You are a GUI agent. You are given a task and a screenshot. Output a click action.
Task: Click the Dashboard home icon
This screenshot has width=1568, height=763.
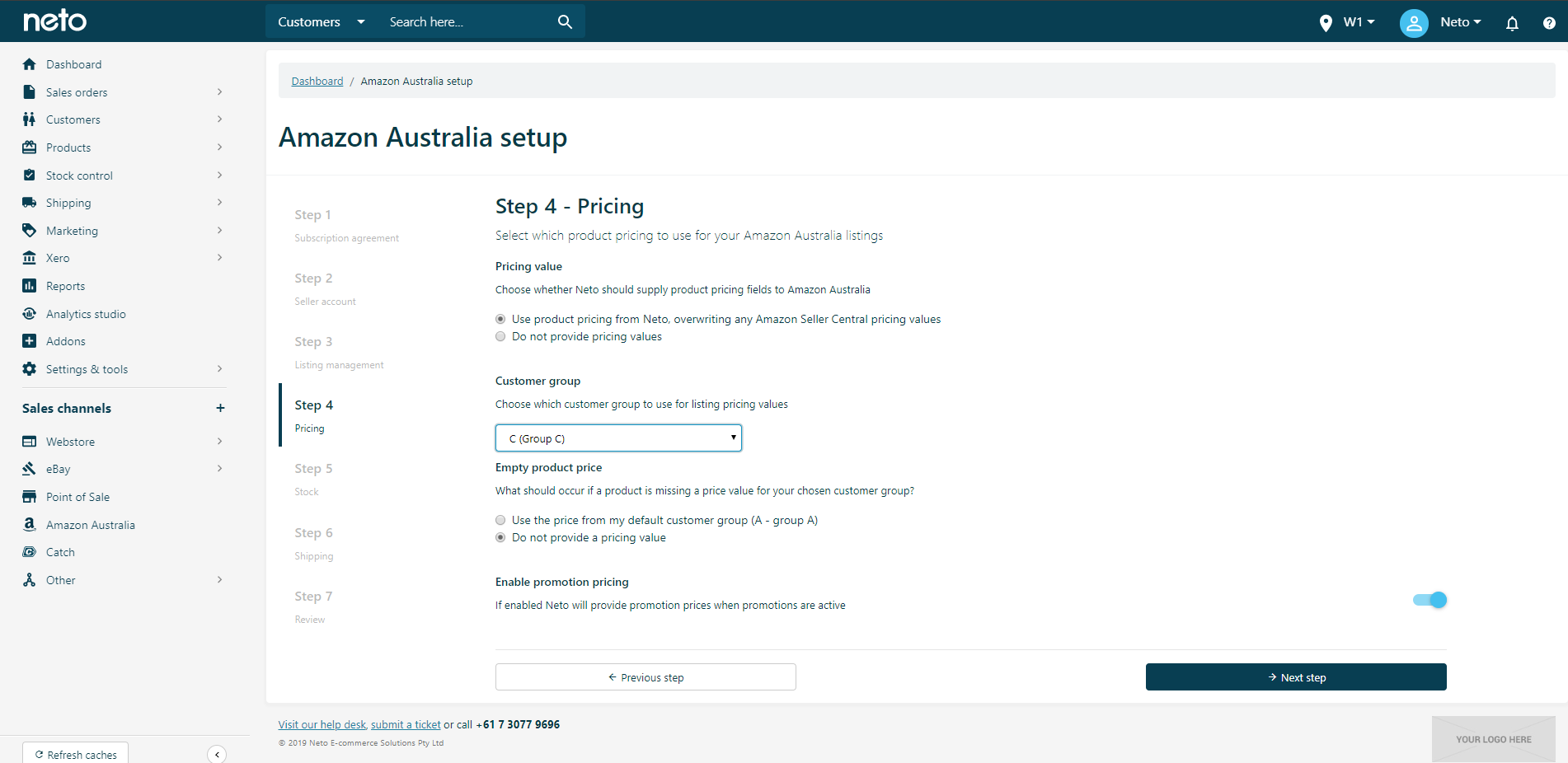pyautogui.click(x=30, y=64)
